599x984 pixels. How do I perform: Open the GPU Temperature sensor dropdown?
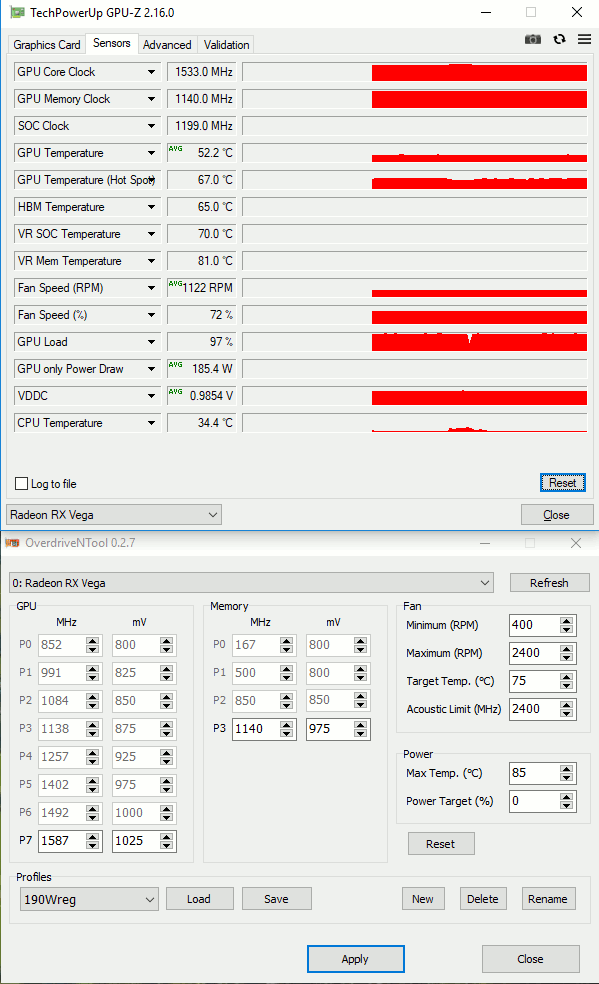(151, 153)
